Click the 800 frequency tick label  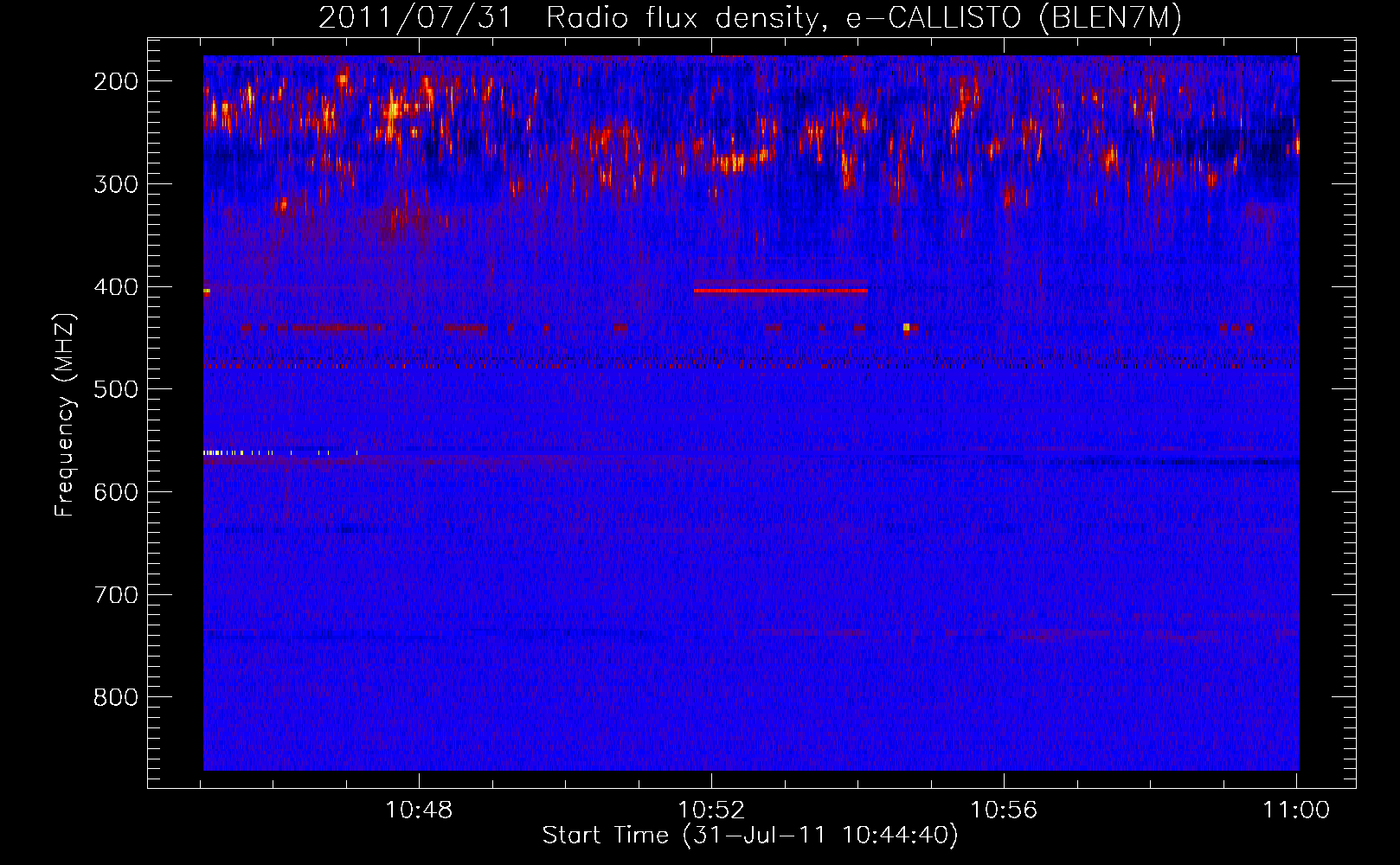coord(115,697)
